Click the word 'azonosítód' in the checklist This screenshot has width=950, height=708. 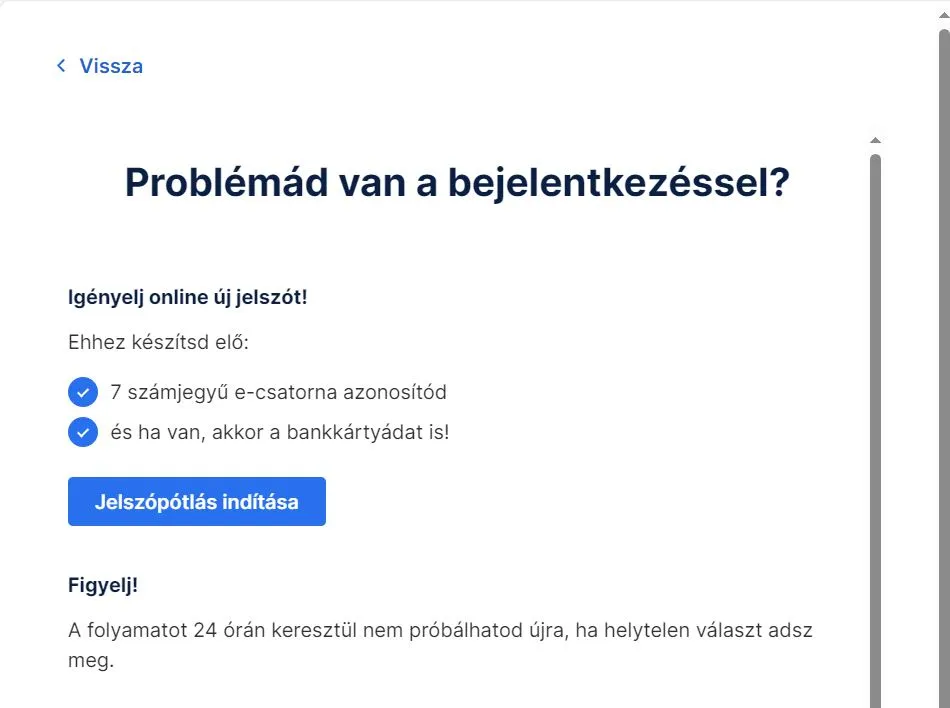tap(394, 392)
